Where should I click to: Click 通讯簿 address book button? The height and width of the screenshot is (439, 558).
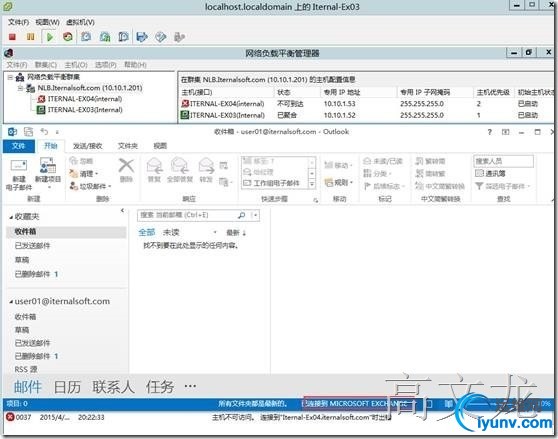point(491,174)
